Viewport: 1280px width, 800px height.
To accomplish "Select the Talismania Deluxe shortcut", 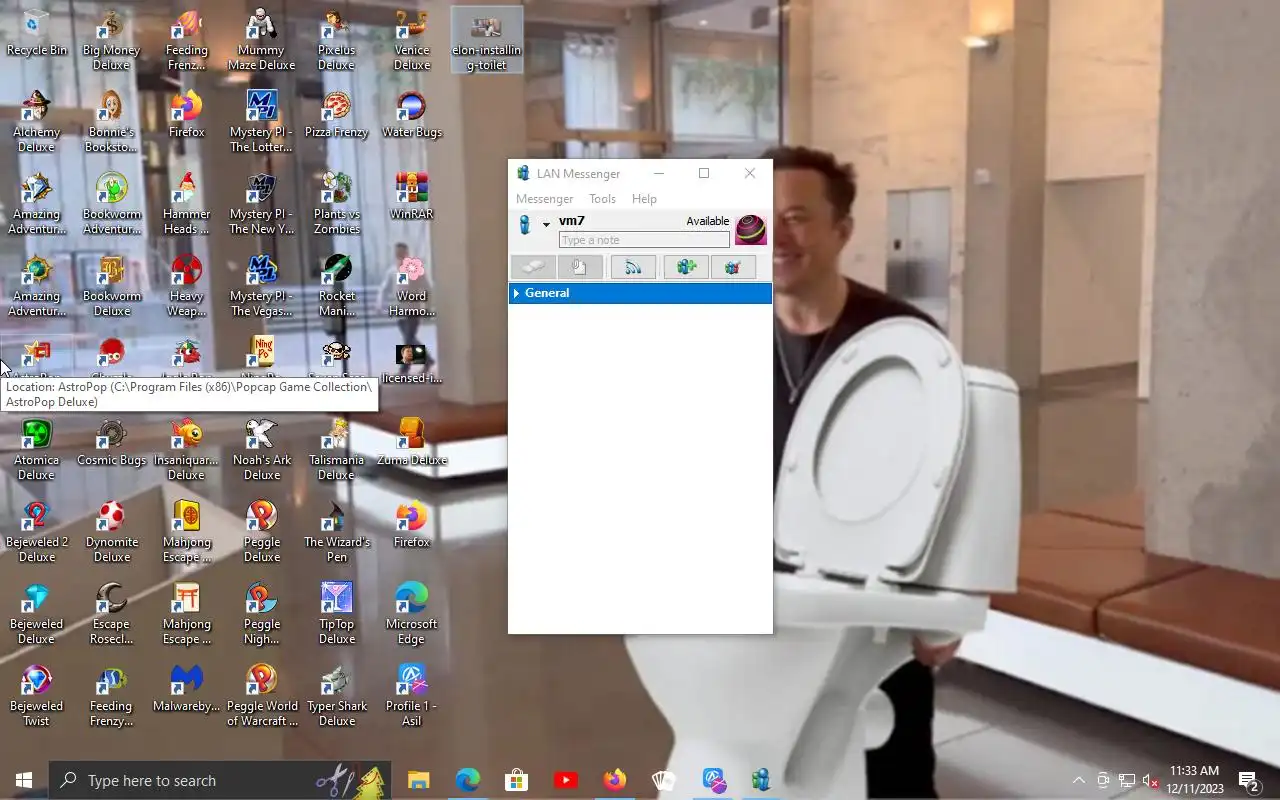I will [x=336, y=450].
